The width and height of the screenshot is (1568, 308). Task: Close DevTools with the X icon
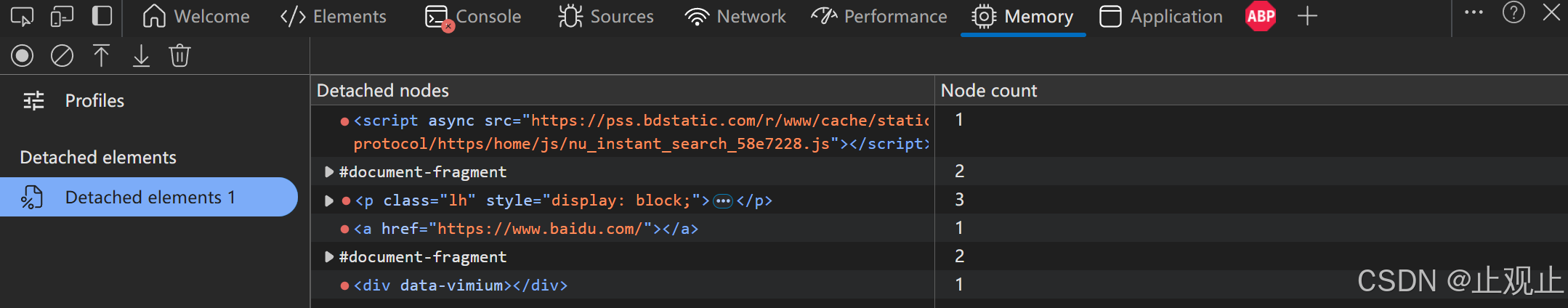pyautogui.click(x=1551, y=12)
